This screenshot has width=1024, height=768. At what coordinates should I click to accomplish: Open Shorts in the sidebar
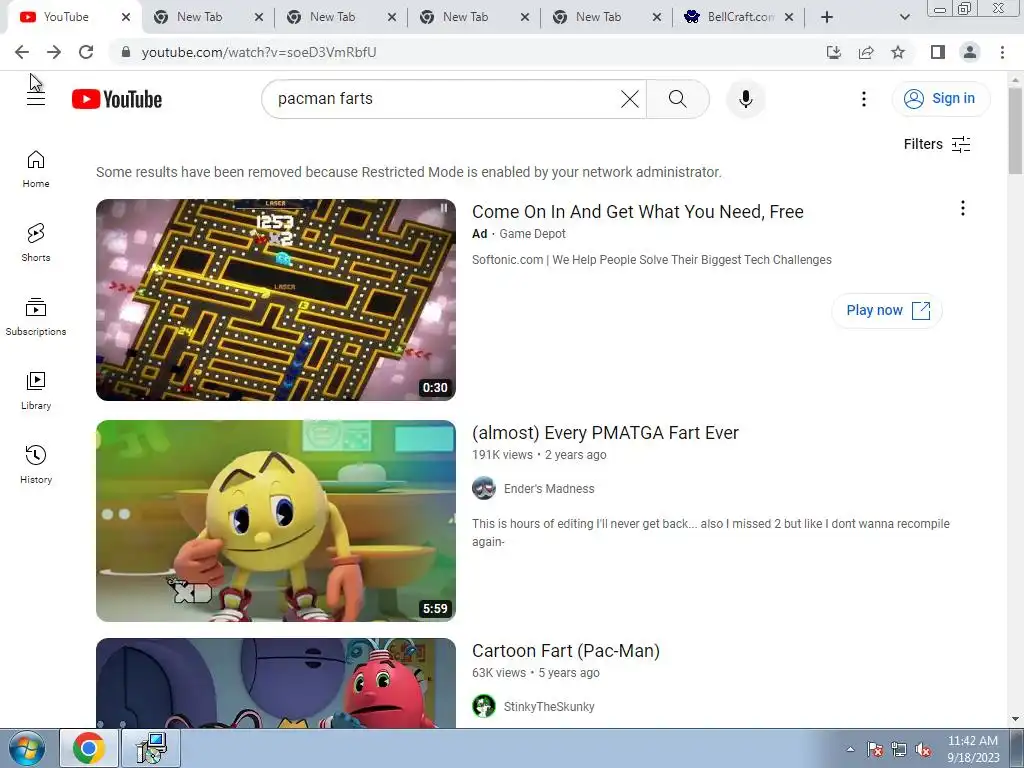36,243
